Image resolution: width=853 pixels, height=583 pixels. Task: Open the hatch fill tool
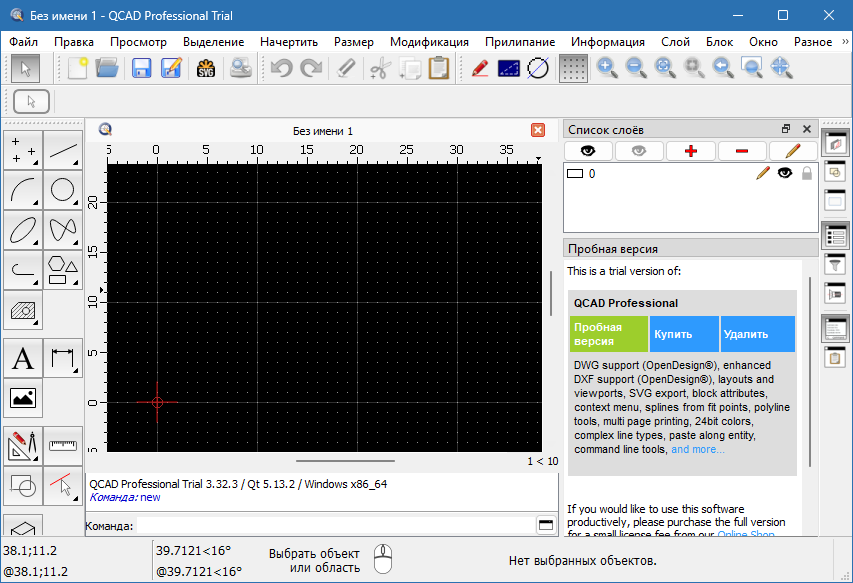tap(23, 311)
